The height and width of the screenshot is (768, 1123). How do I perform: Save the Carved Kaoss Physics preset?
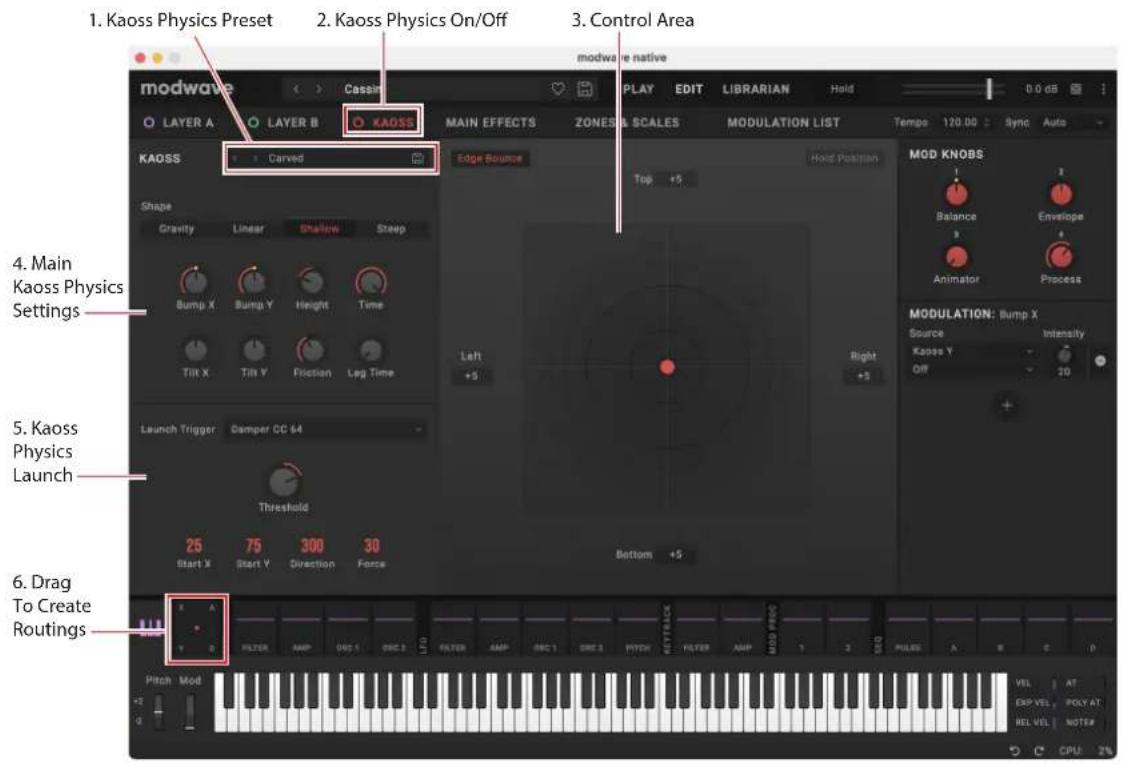pyautogui.click(x=418, y=158)
